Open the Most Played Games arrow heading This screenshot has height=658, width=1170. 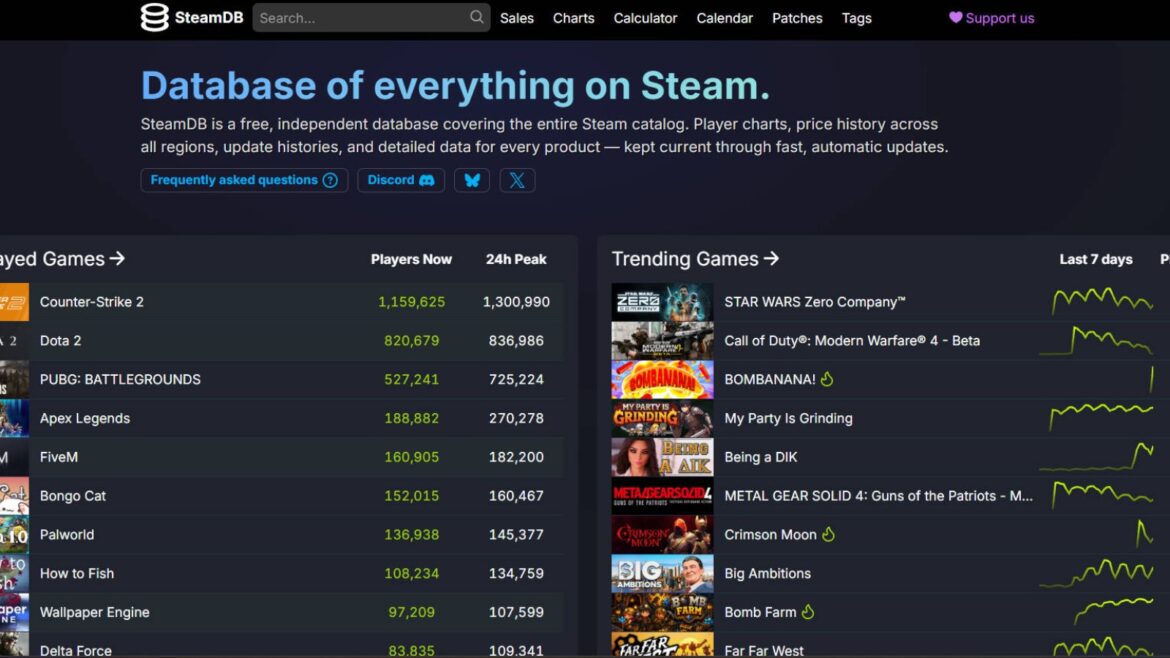click(x=62, y=259)
